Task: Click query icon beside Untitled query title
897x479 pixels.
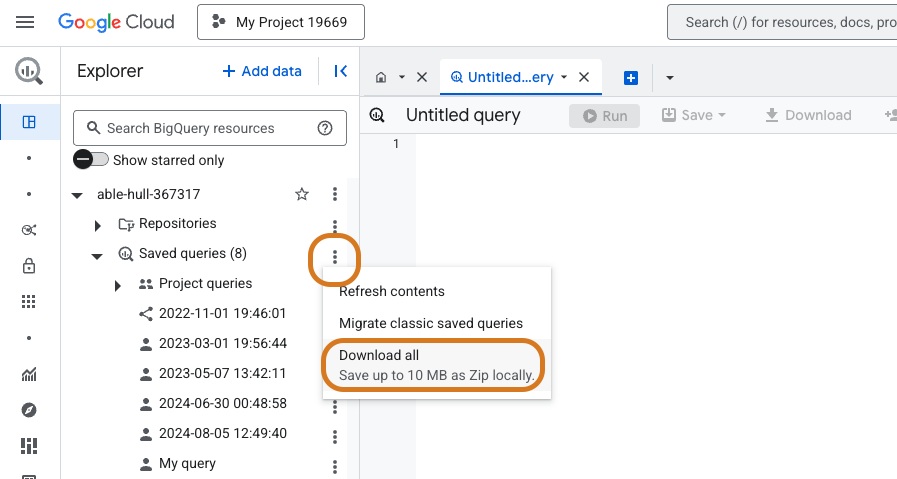Action: (x=377, y=115)
